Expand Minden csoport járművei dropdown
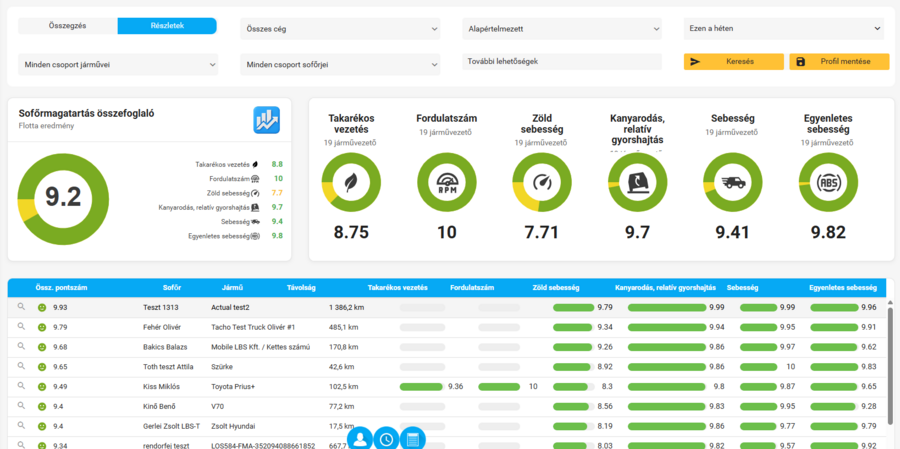900x449 pixels. click(118, 65)
